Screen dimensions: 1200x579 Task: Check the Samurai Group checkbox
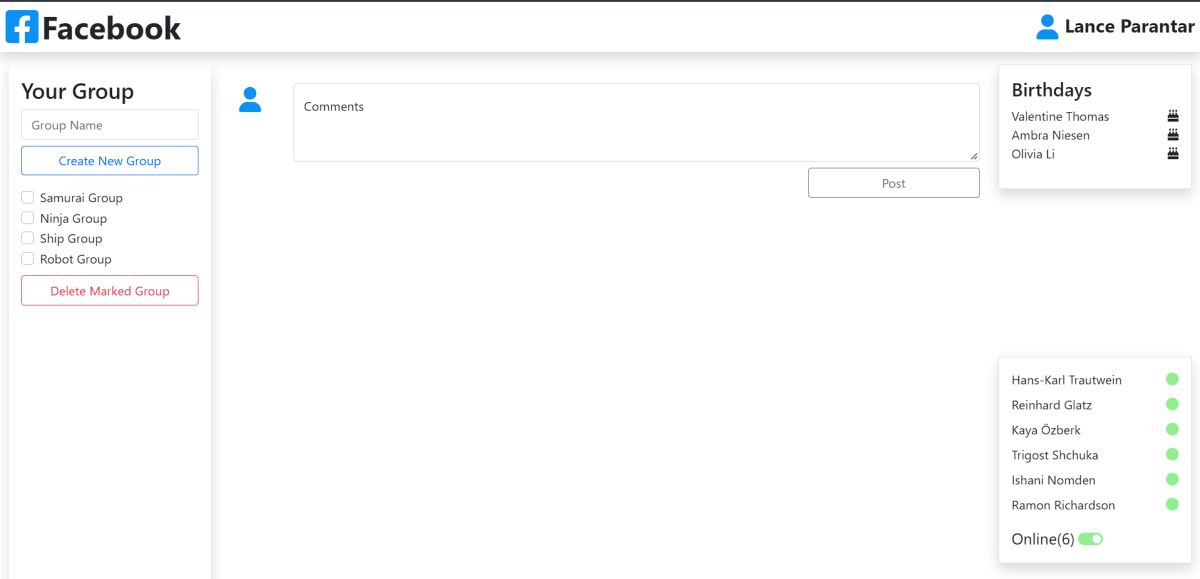[x=28, y=198]
